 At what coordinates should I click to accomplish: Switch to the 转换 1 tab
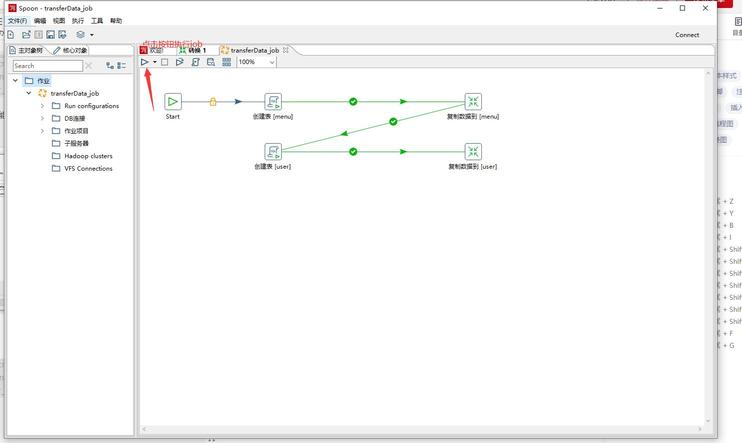click(x=193, y=50)
